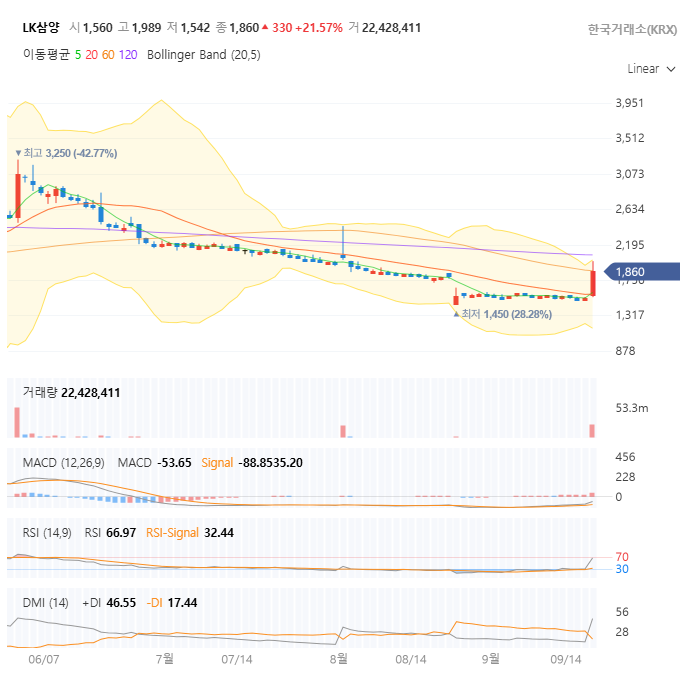
Task: Click the 2,195 price axis label
Action: click(x=630, y=244)
